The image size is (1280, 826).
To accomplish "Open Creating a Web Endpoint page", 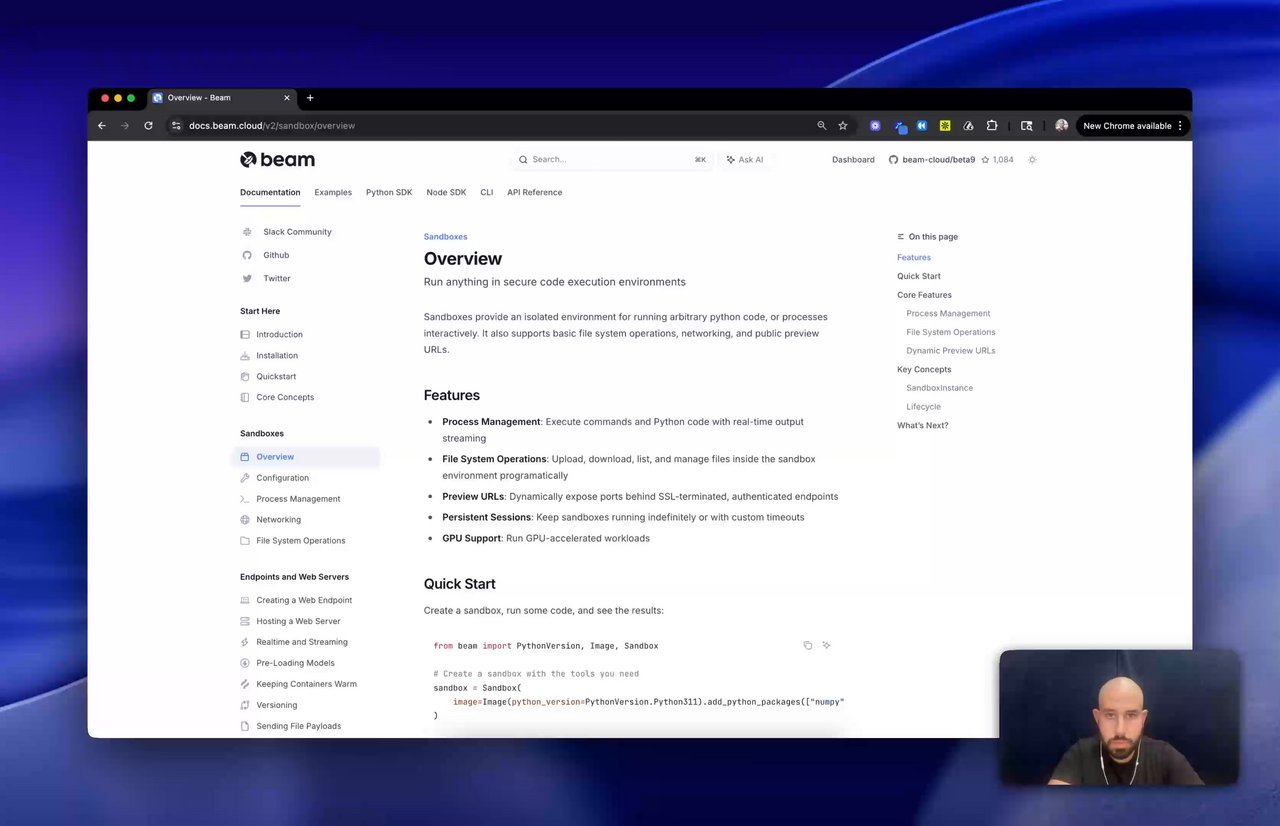I will click(304, 600).
